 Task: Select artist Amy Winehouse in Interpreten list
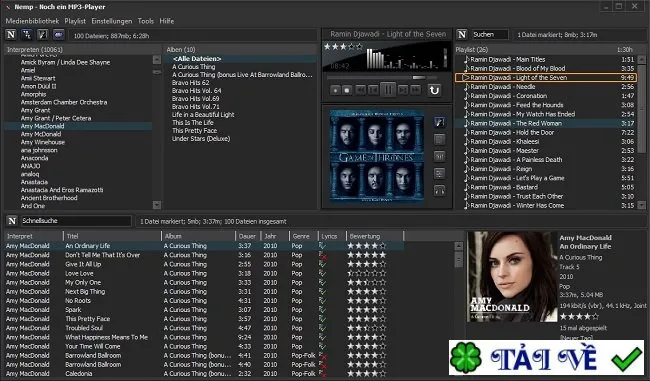[43, 142]
